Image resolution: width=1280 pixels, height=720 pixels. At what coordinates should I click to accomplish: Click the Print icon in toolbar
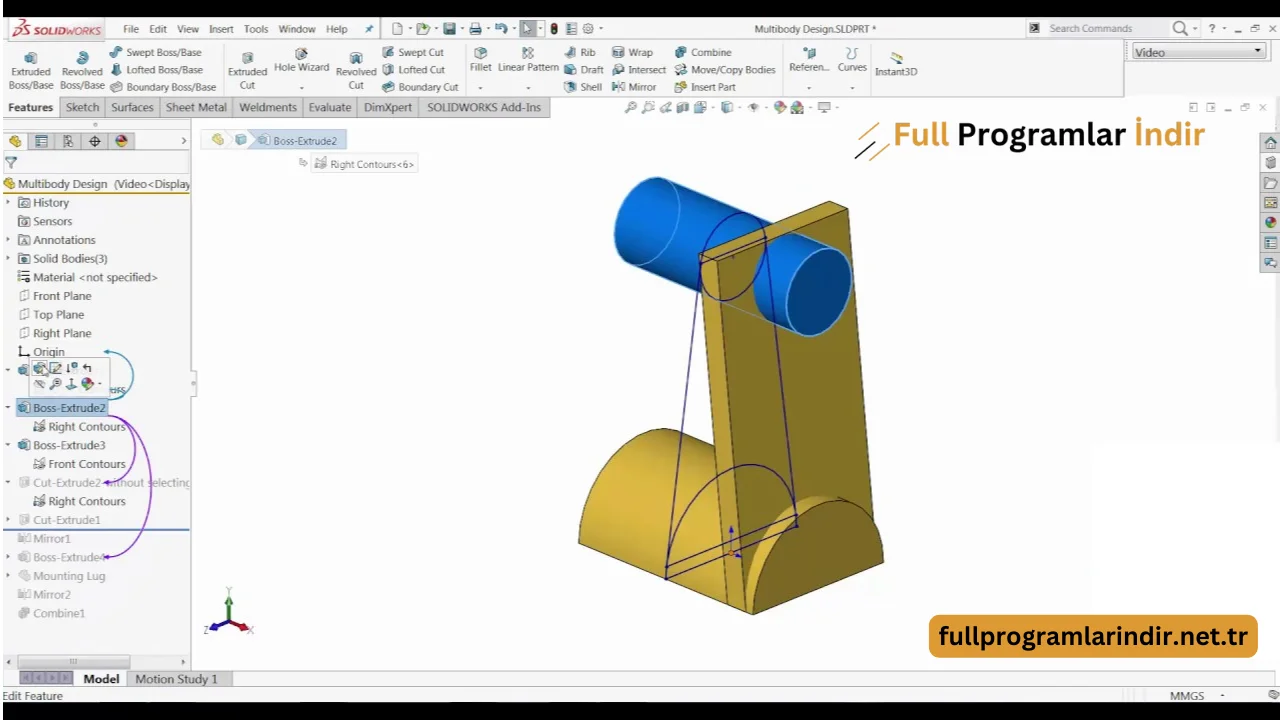click(476, 29)
